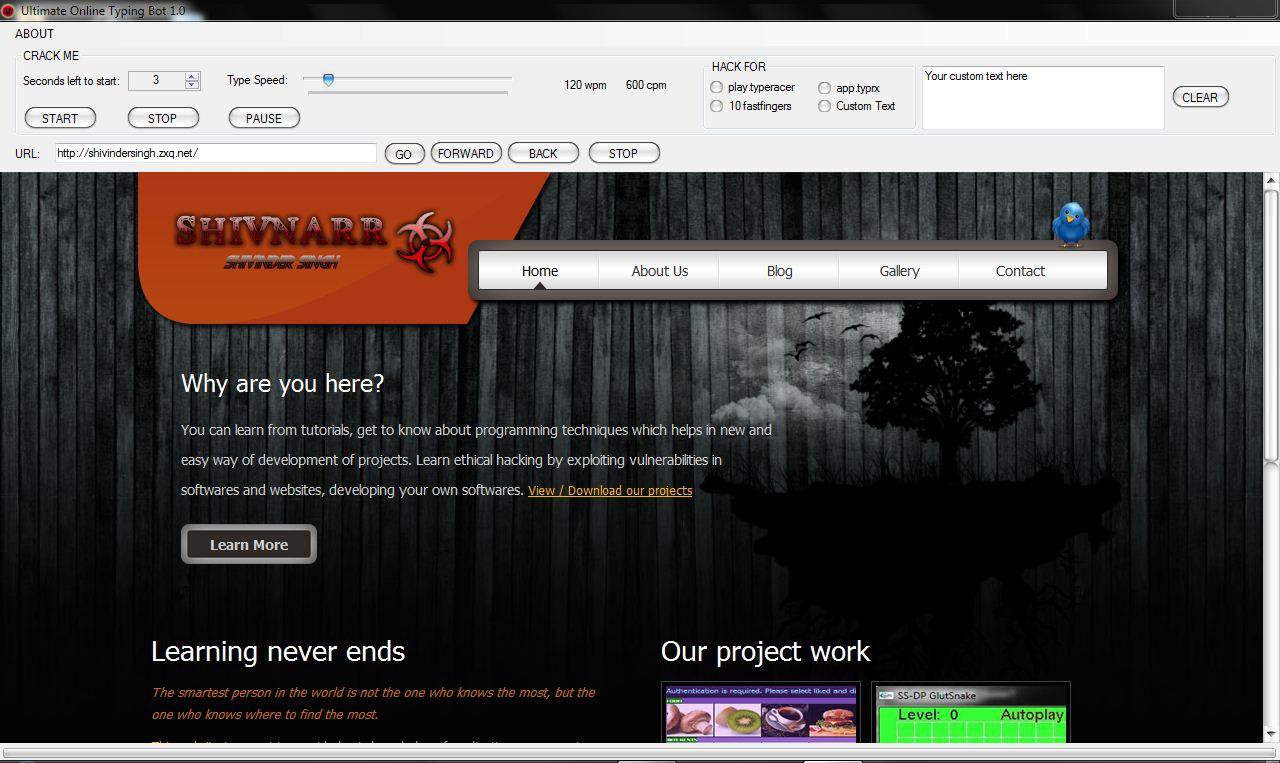Go to the About Us tab
The height and width of the screenshot is (763, 1280).
click(x=660, y=271)
